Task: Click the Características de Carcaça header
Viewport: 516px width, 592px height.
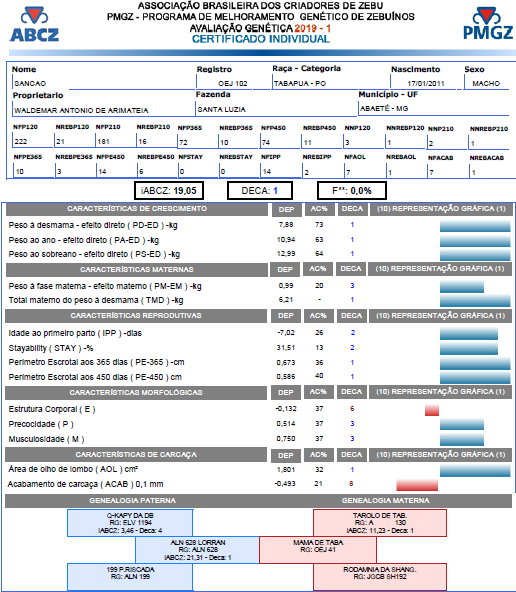Action: (136, 455)
